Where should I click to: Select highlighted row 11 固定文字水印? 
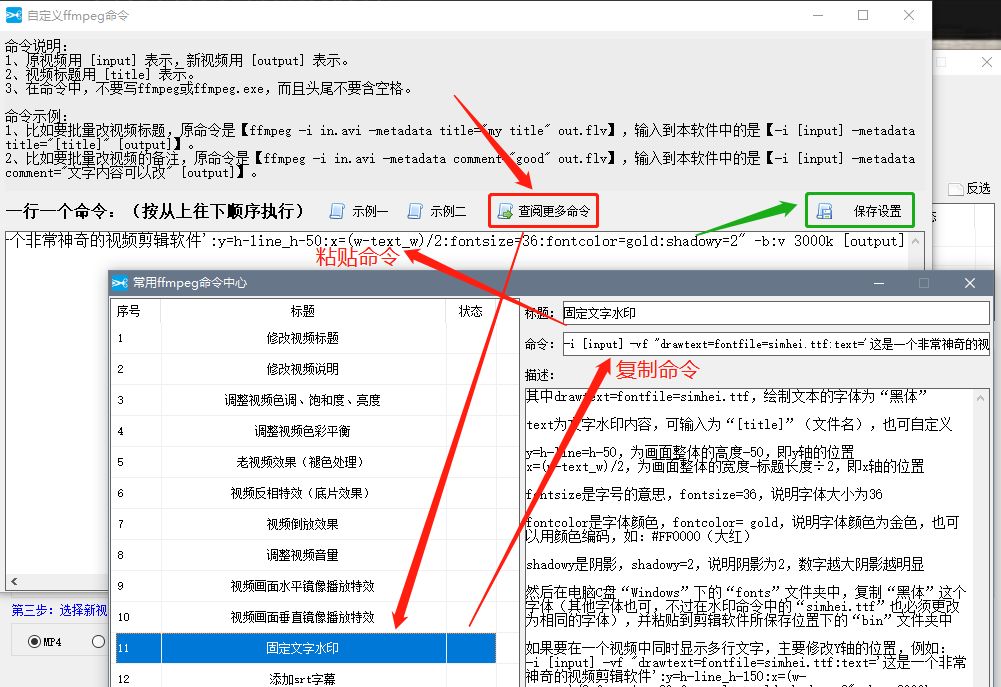coord(305,648)
